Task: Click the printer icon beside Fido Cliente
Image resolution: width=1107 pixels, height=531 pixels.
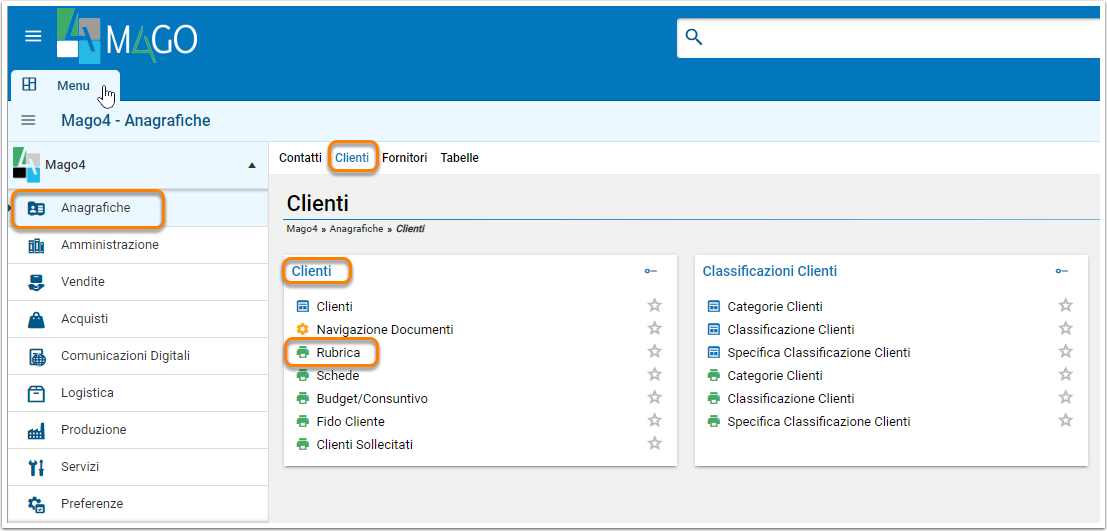Action: click(303, 422)
